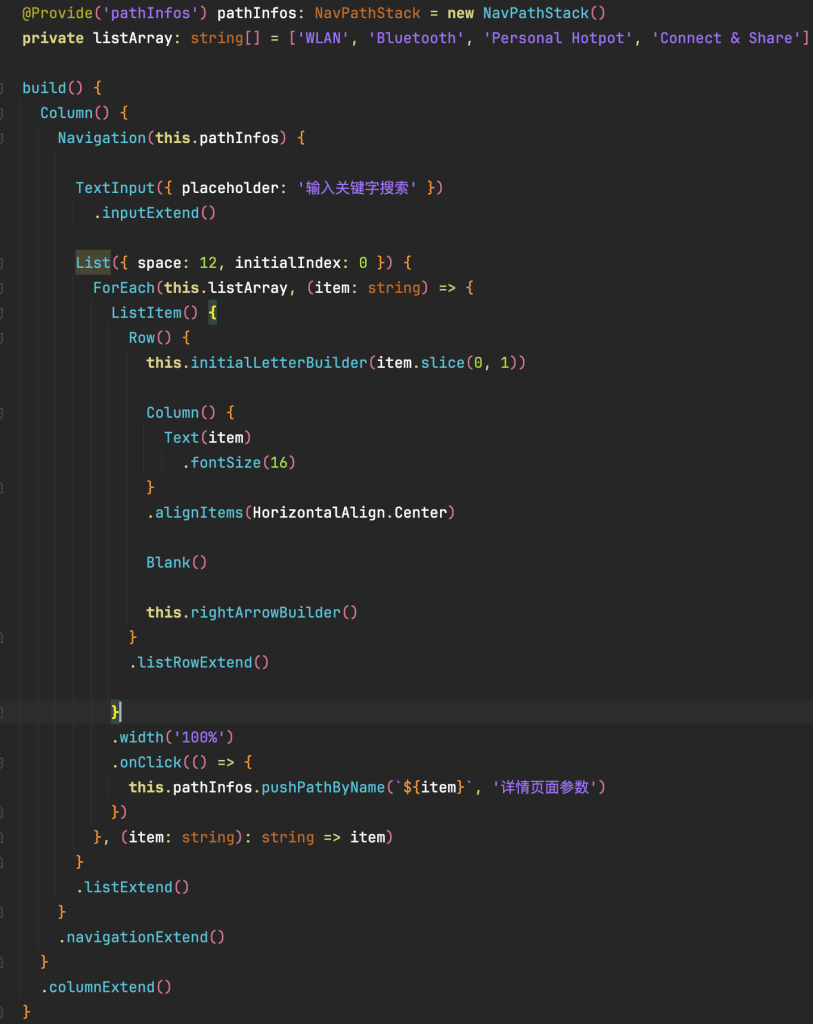The height and width of the screenshot is (1024, 813).
Task: Select the 'WLAN' string in listArray
Action: pyautogui.click(x=324, y=38)
